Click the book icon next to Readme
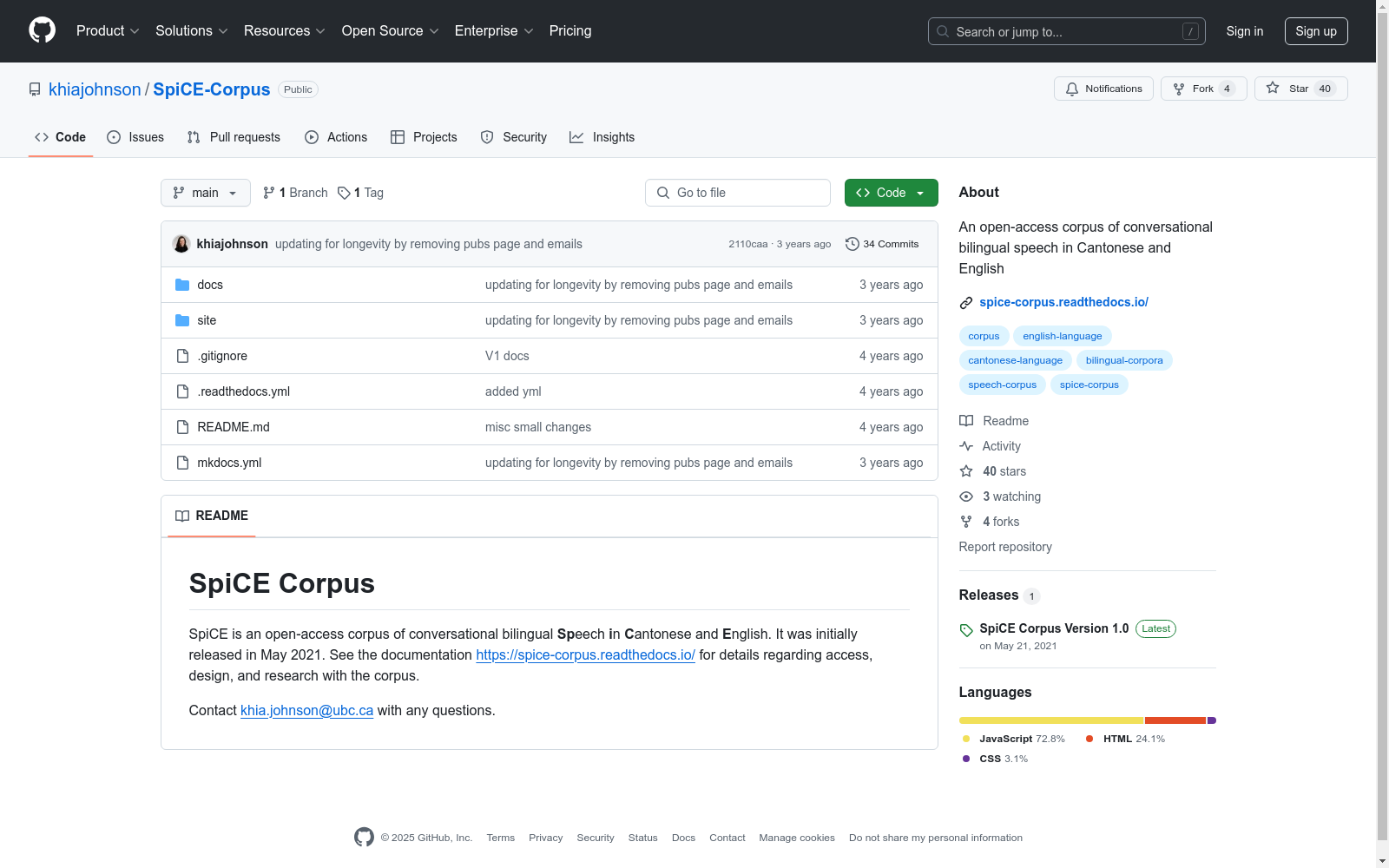 (966, 421)
